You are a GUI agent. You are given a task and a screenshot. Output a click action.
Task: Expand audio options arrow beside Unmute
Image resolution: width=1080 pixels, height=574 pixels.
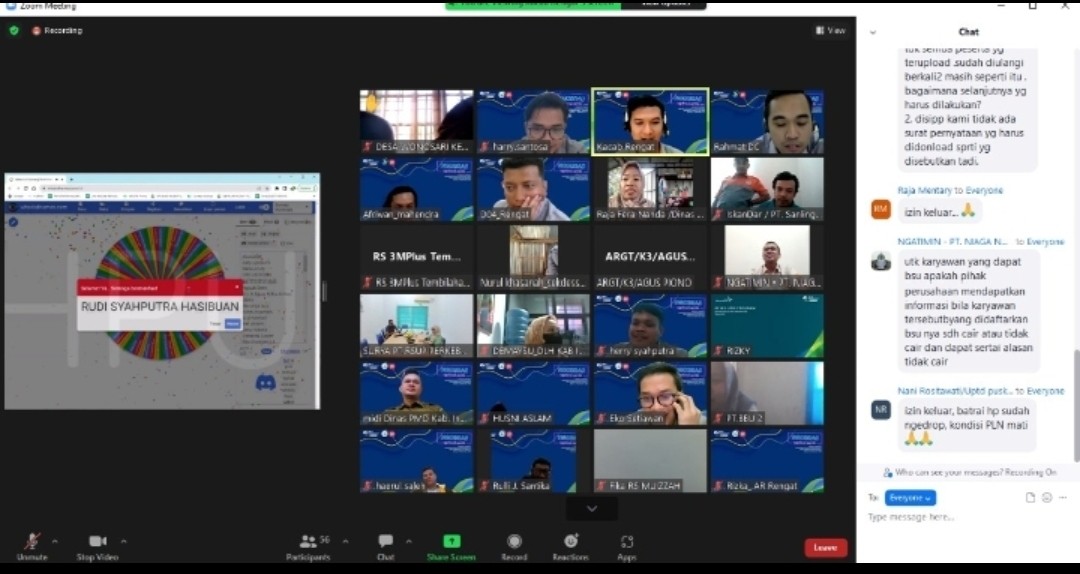55,541
